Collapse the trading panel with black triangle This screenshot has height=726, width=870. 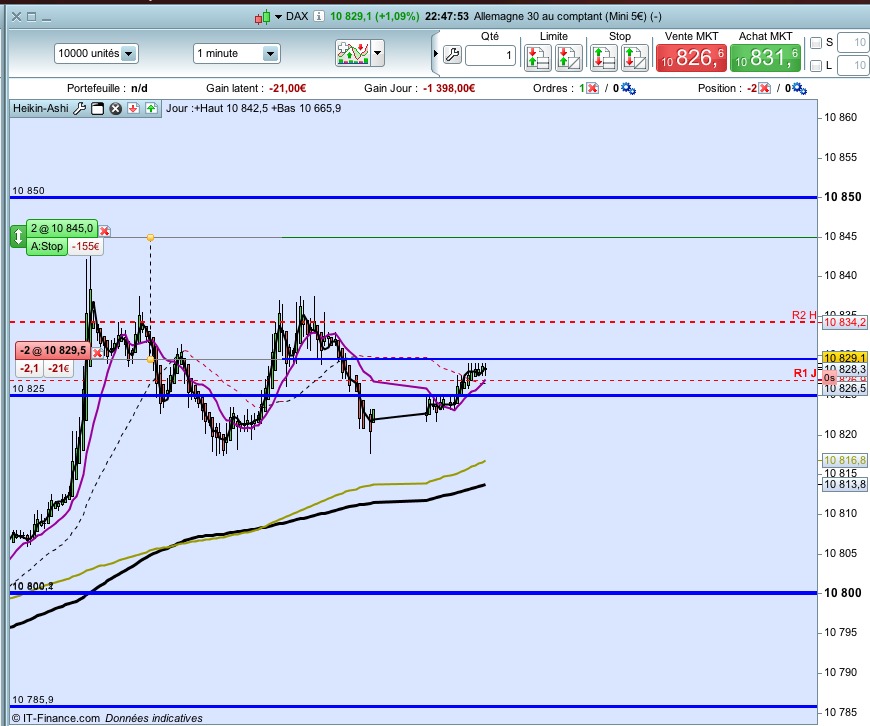click(x=436, y=54)
